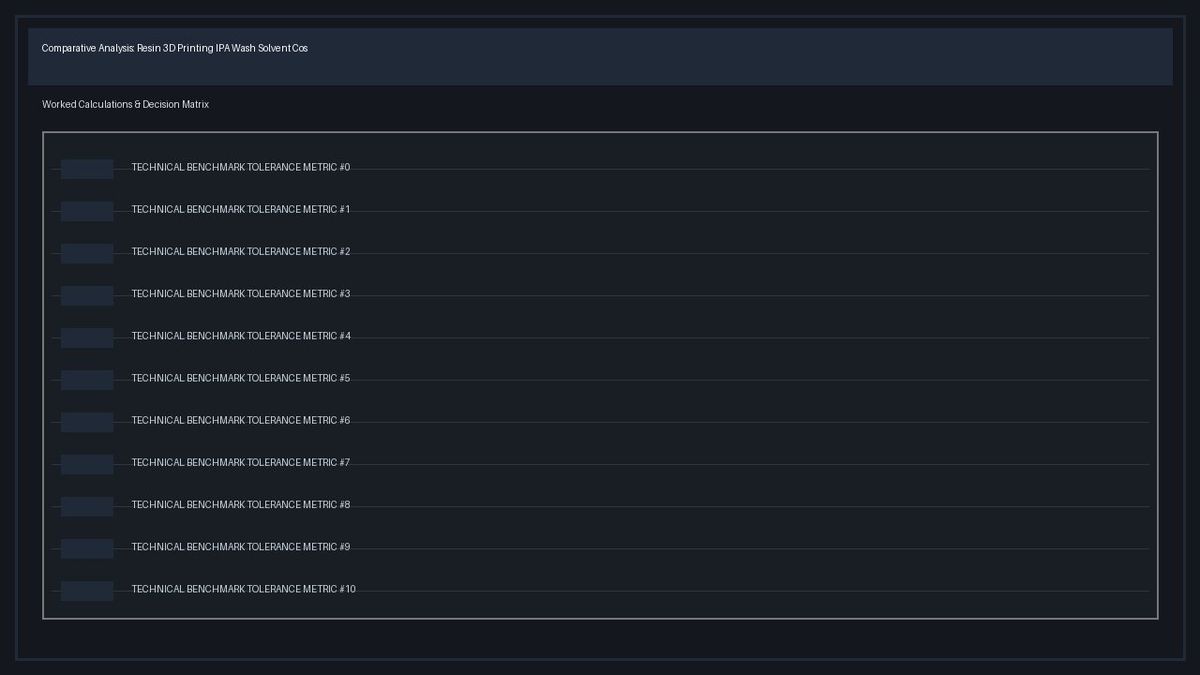The image size is (1200, 675).
Task: Click the 'Comparative Analysis: Resin 3D Printing' title
Action: tap(175, 48)
